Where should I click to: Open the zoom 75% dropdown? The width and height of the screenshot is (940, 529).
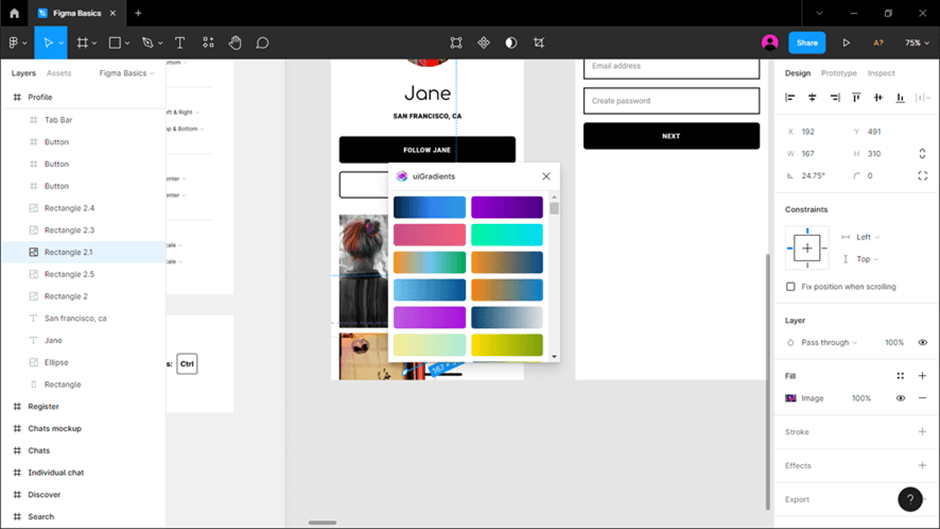[x=917, y=43]
